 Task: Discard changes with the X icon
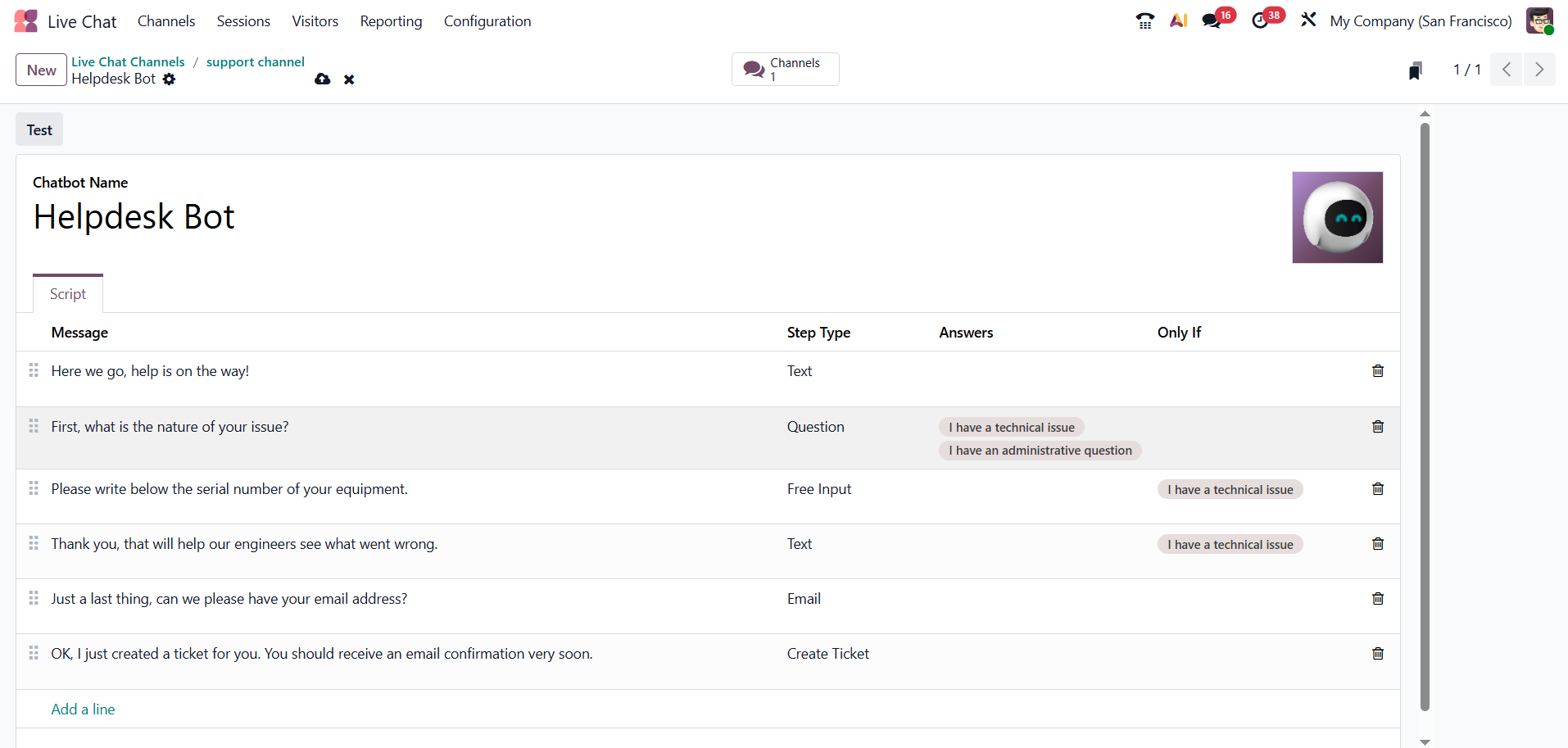pos(349,79)
